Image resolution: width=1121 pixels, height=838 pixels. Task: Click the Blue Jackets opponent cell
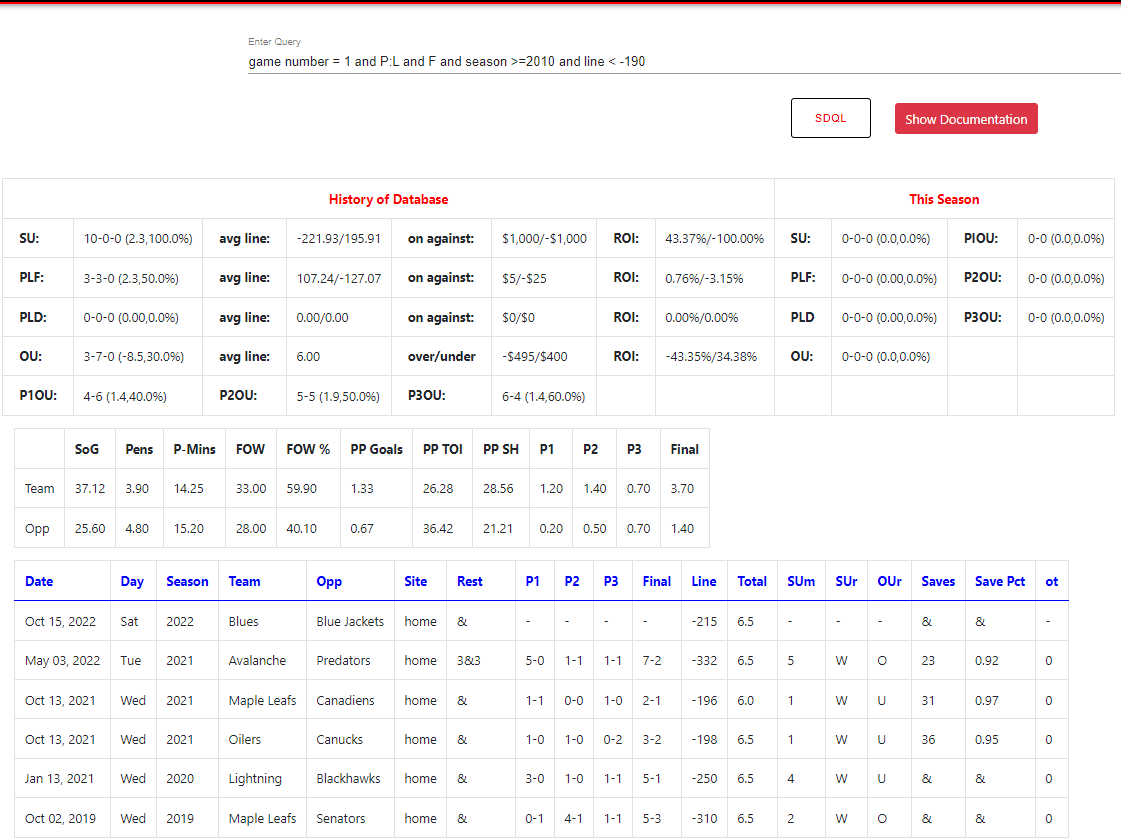coord(350,621)
